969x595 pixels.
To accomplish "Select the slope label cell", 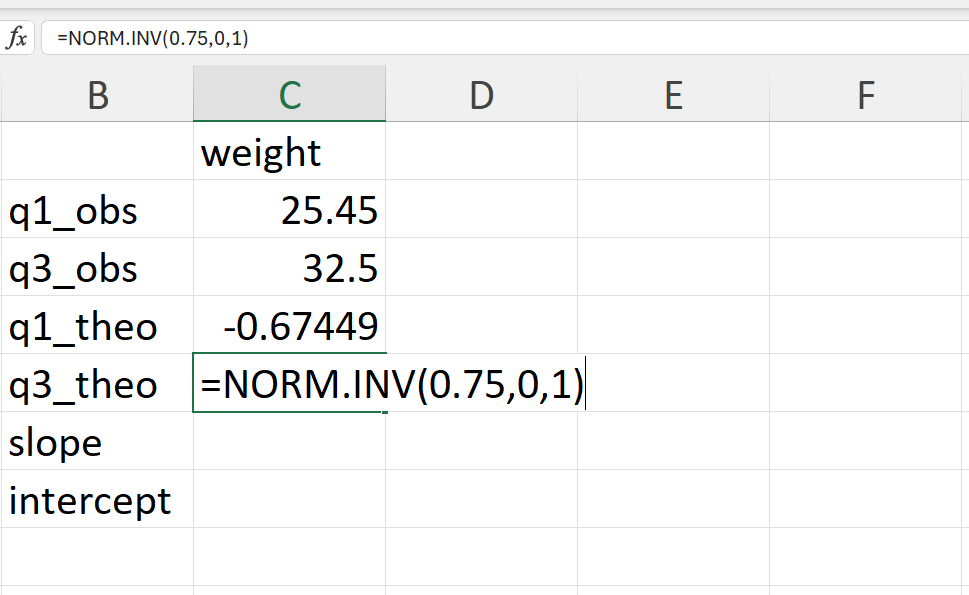I will click(97, 441).
